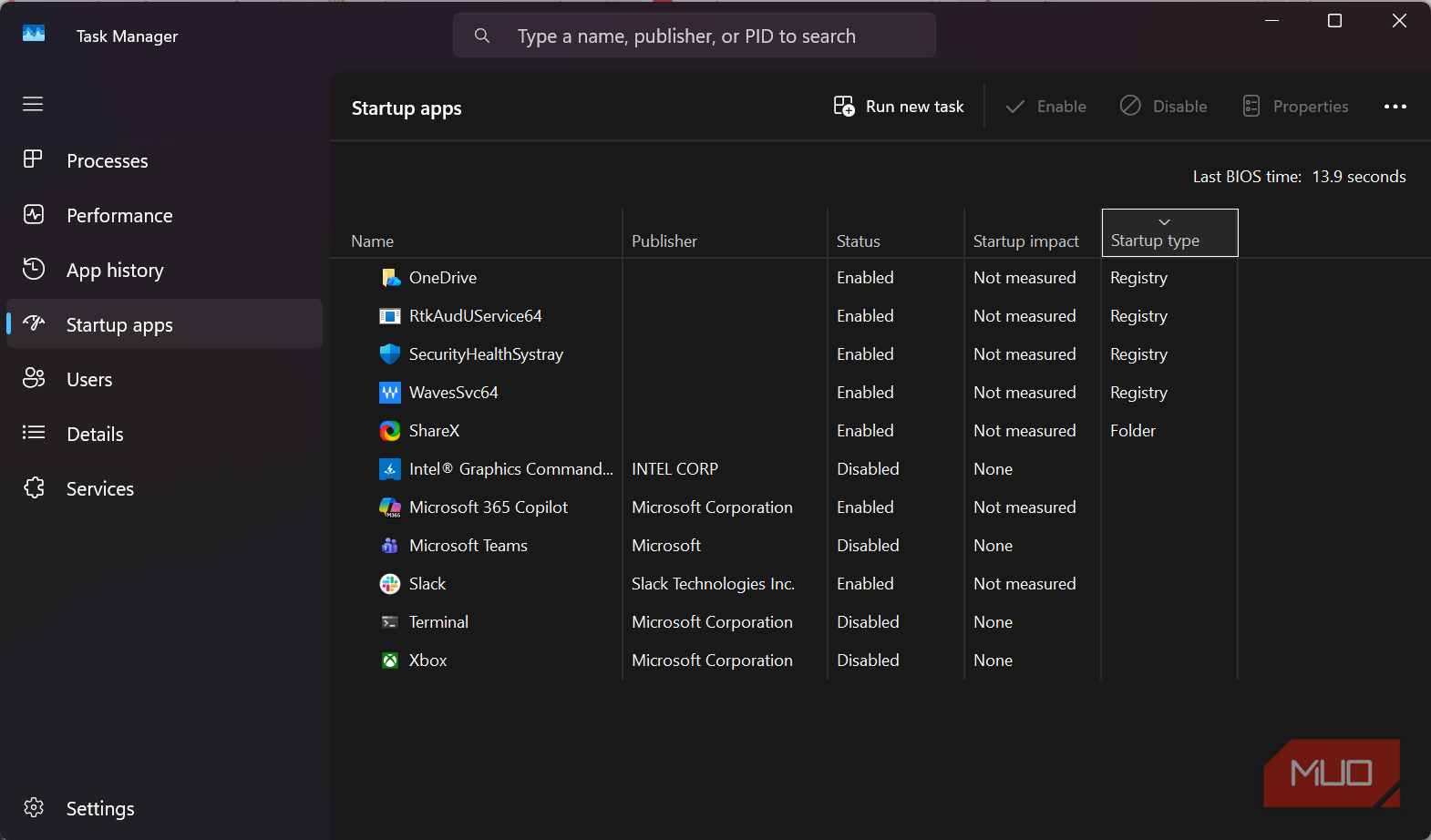Open the Processes page icon
Viewport: 1431px width, 840px height.
[33, 159]
